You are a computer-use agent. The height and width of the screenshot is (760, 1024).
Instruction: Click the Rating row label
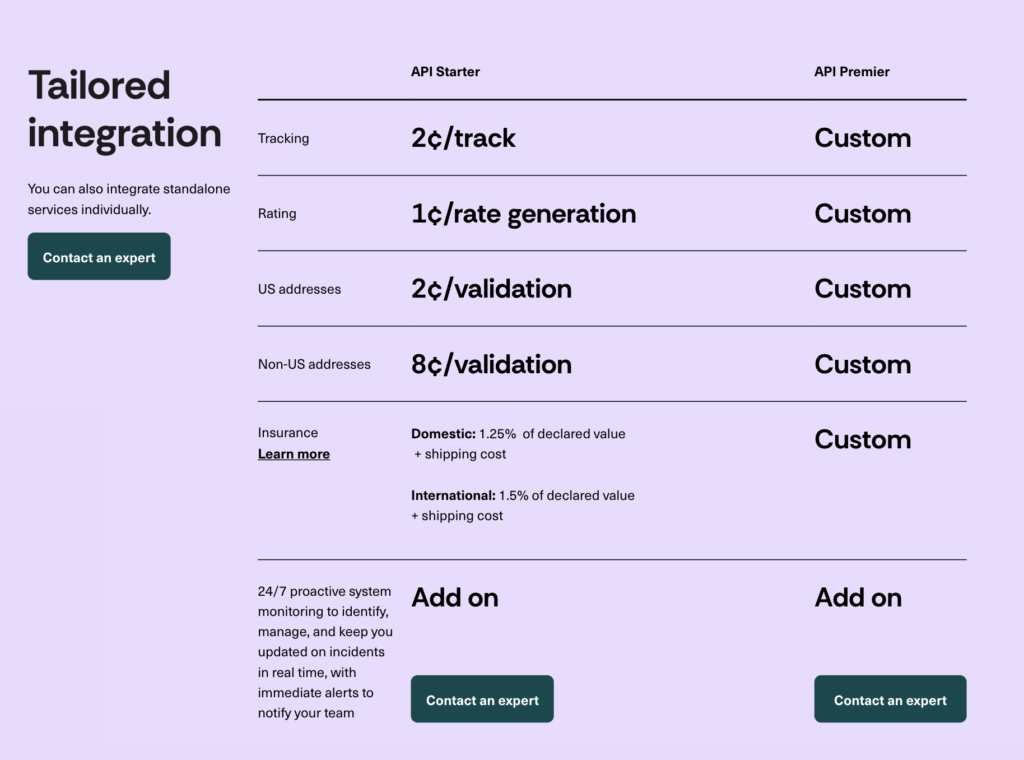[x=277, y=213]
